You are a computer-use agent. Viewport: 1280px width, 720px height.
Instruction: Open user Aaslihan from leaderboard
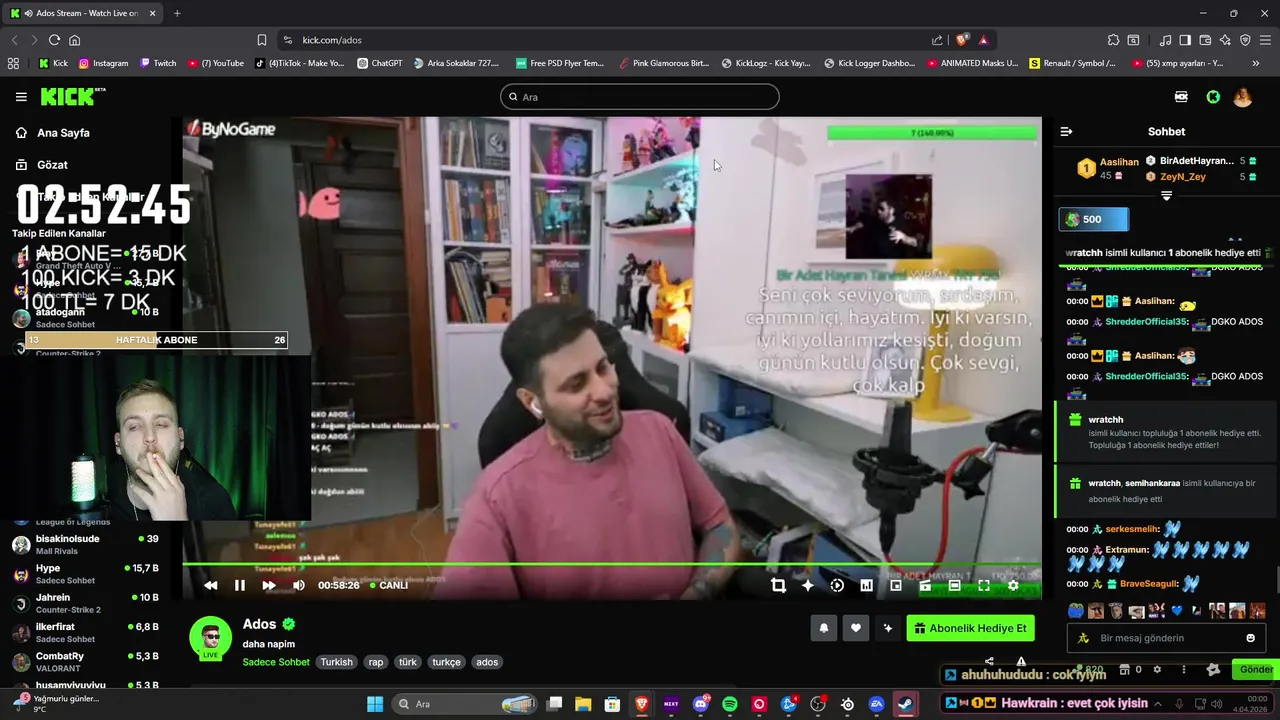click(x=1119, y=162)
